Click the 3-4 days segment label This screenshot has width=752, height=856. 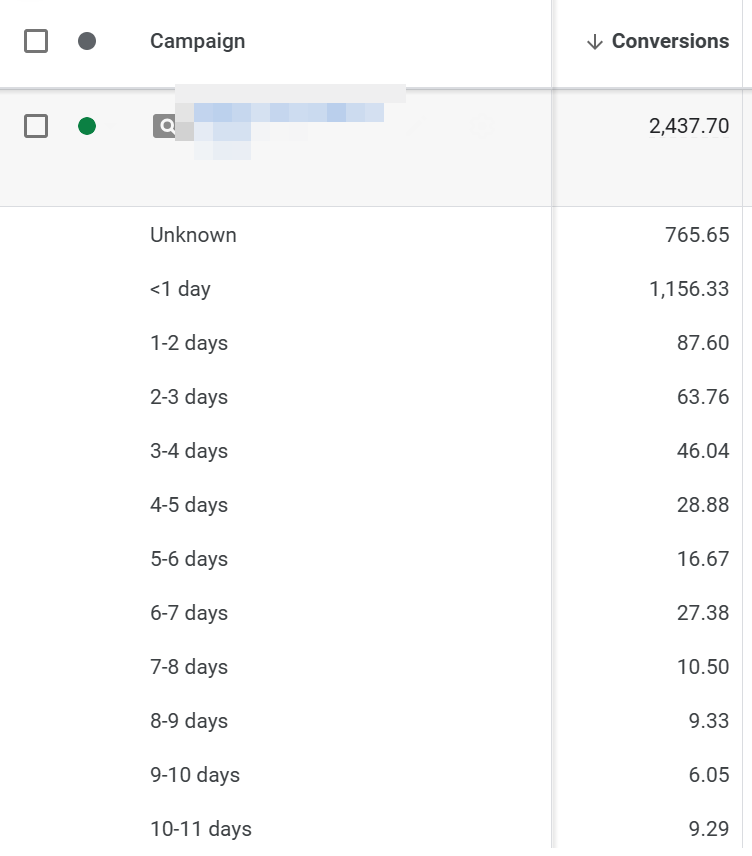coord(189,451)
